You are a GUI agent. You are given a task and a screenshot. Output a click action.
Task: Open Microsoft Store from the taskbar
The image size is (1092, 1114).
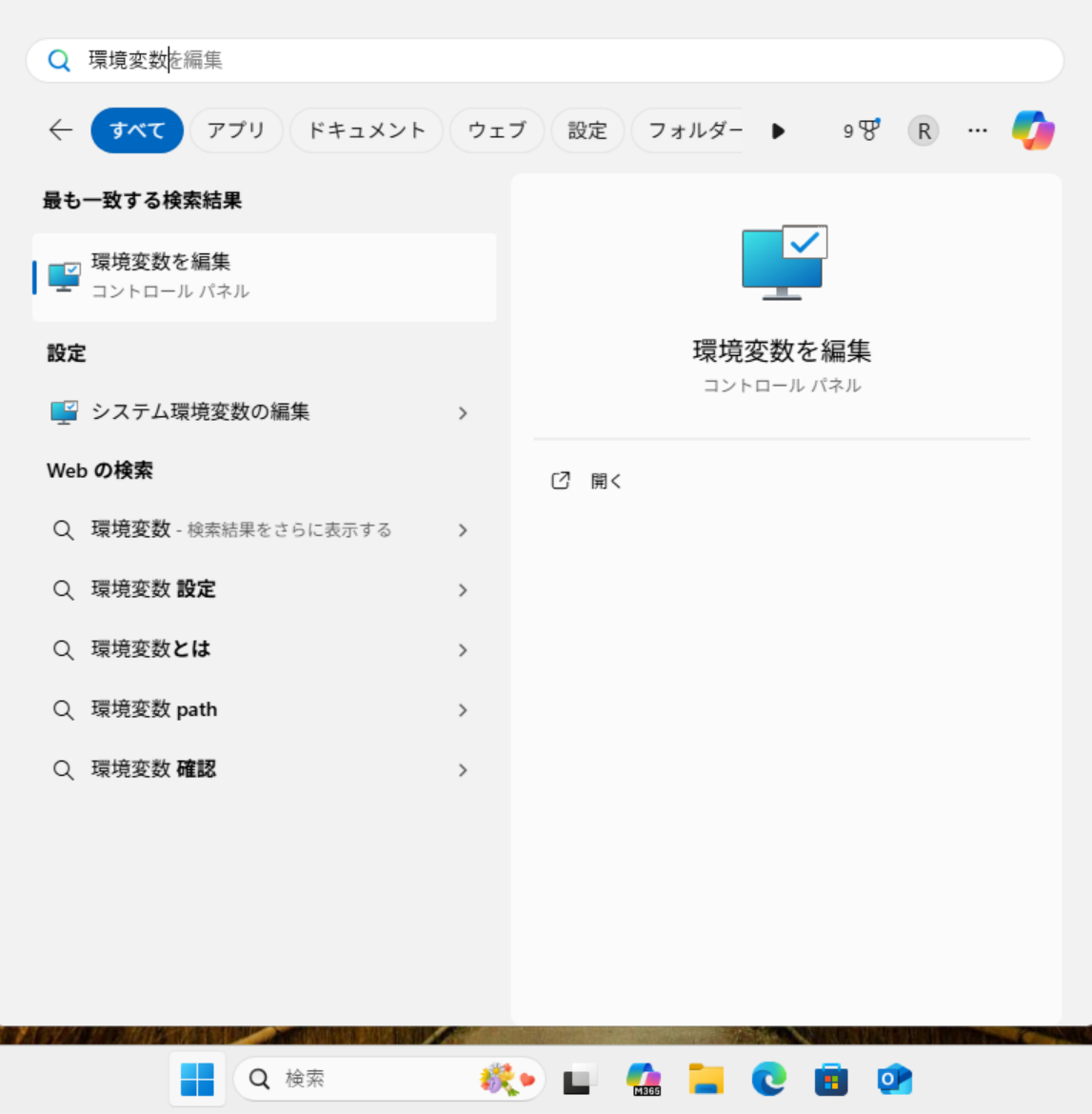[831, 1079]
